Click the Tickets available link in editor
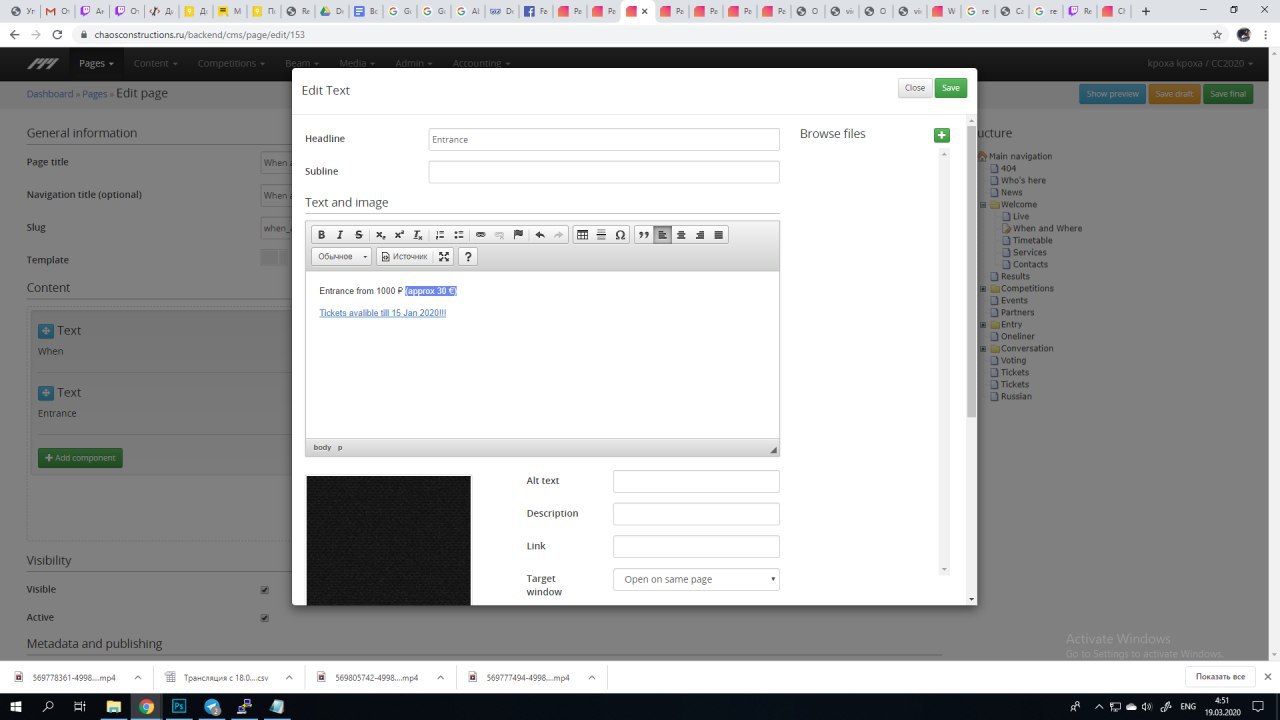The height and width of the screenshot is (720, 1280). click(x=382, y=313)
